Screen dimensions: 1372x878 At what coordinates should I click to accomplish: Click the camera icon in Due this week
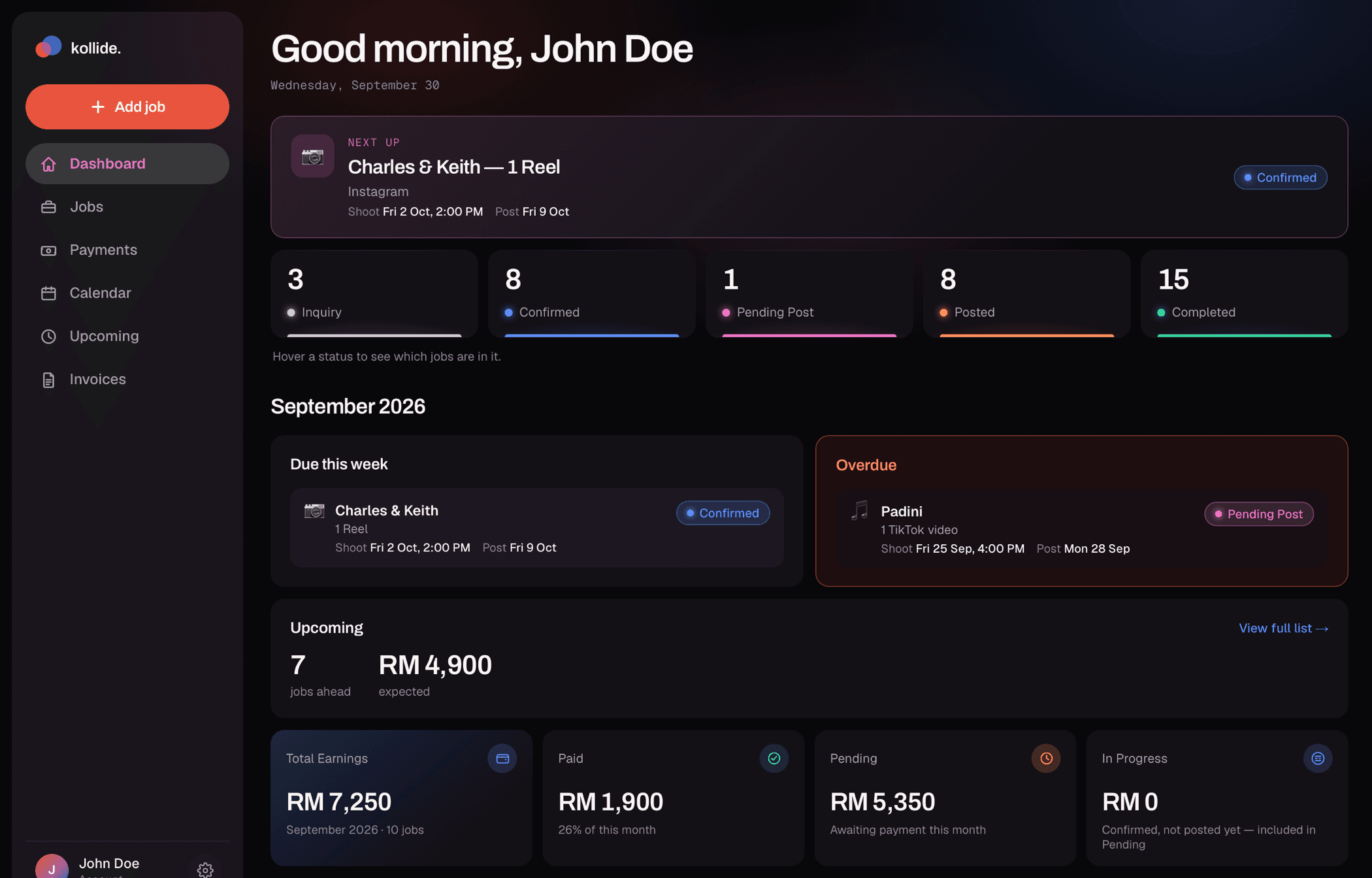(314, 511)
